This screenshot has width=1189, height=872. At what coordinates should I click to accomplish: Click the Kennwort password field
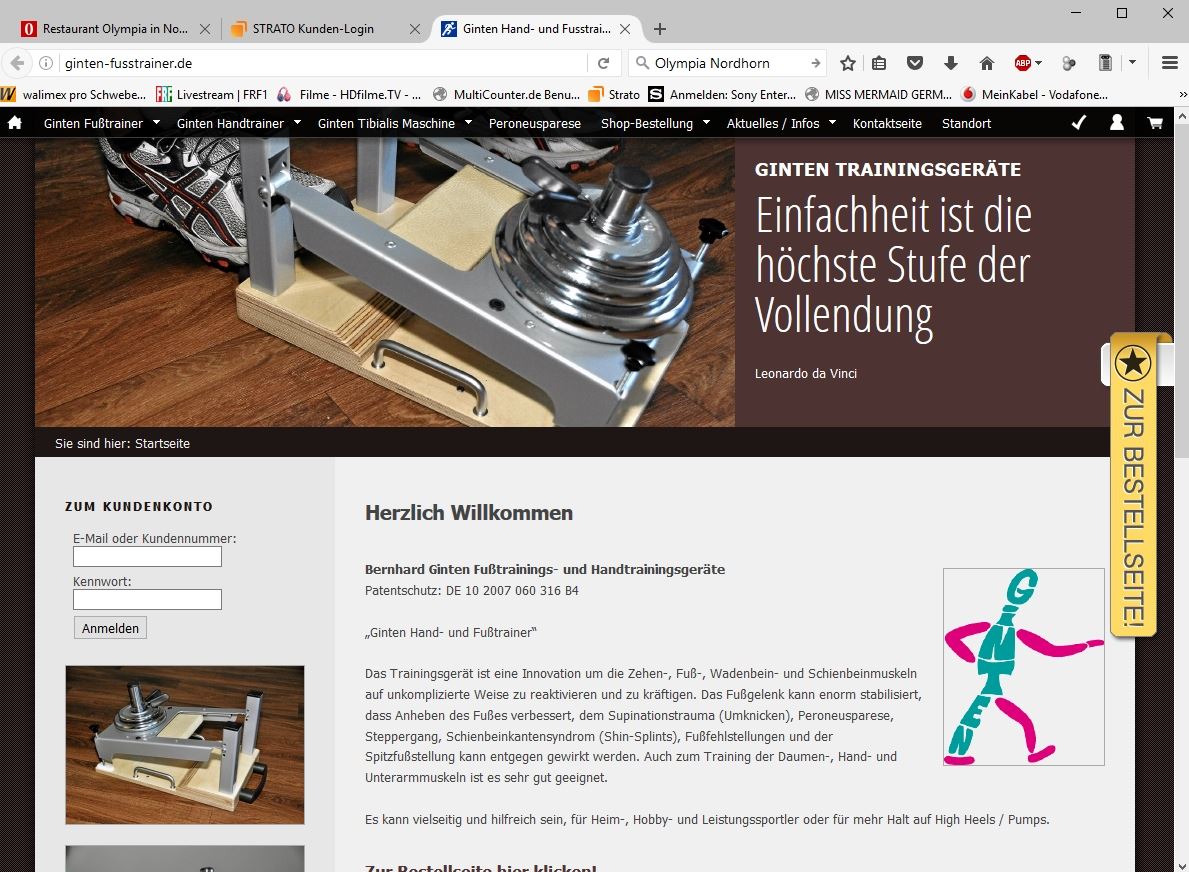click(147, 599)
